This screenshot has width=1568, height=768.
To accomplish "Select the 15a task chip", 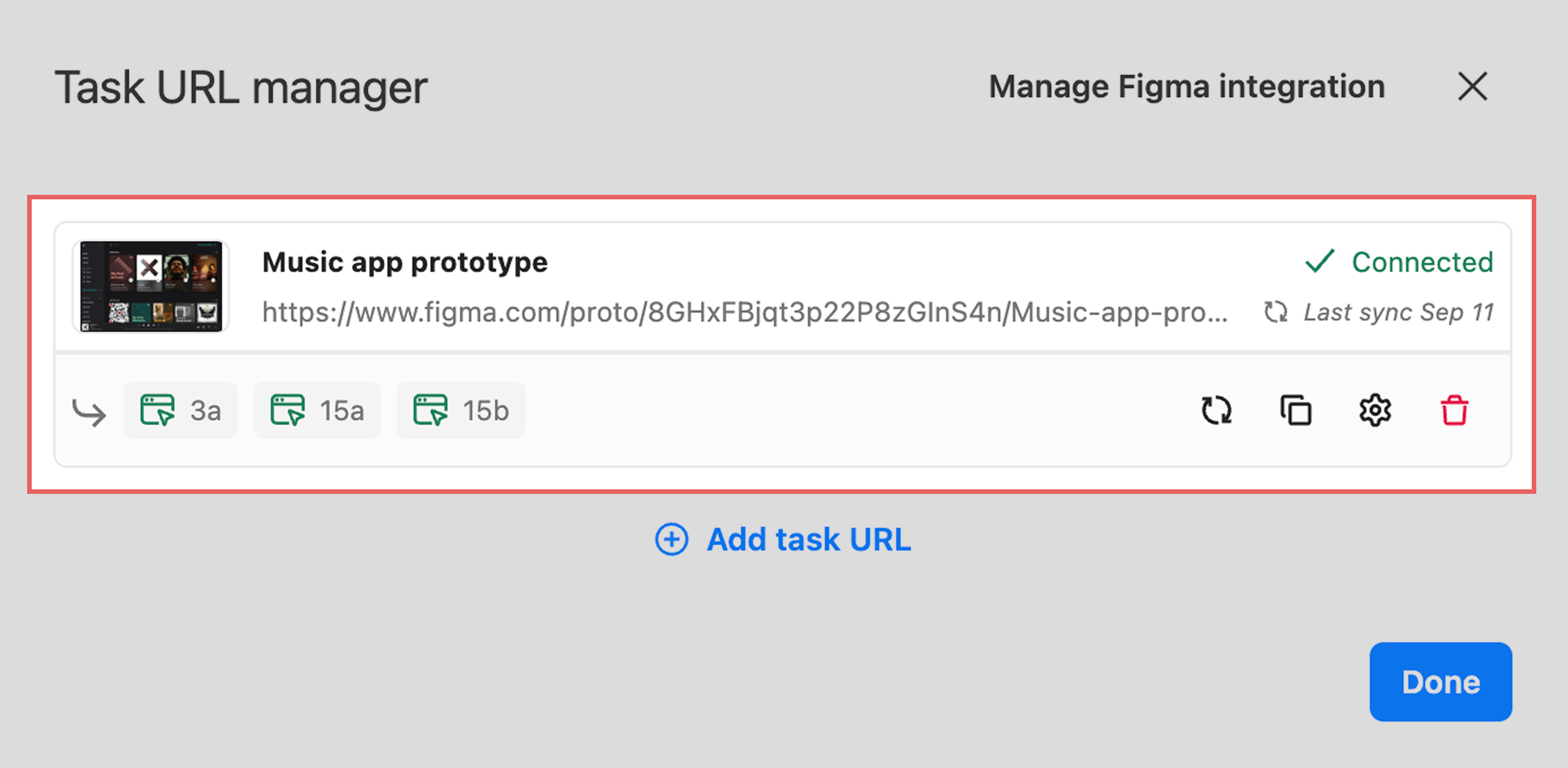I will pyautogui.click(x=317, y=410).
